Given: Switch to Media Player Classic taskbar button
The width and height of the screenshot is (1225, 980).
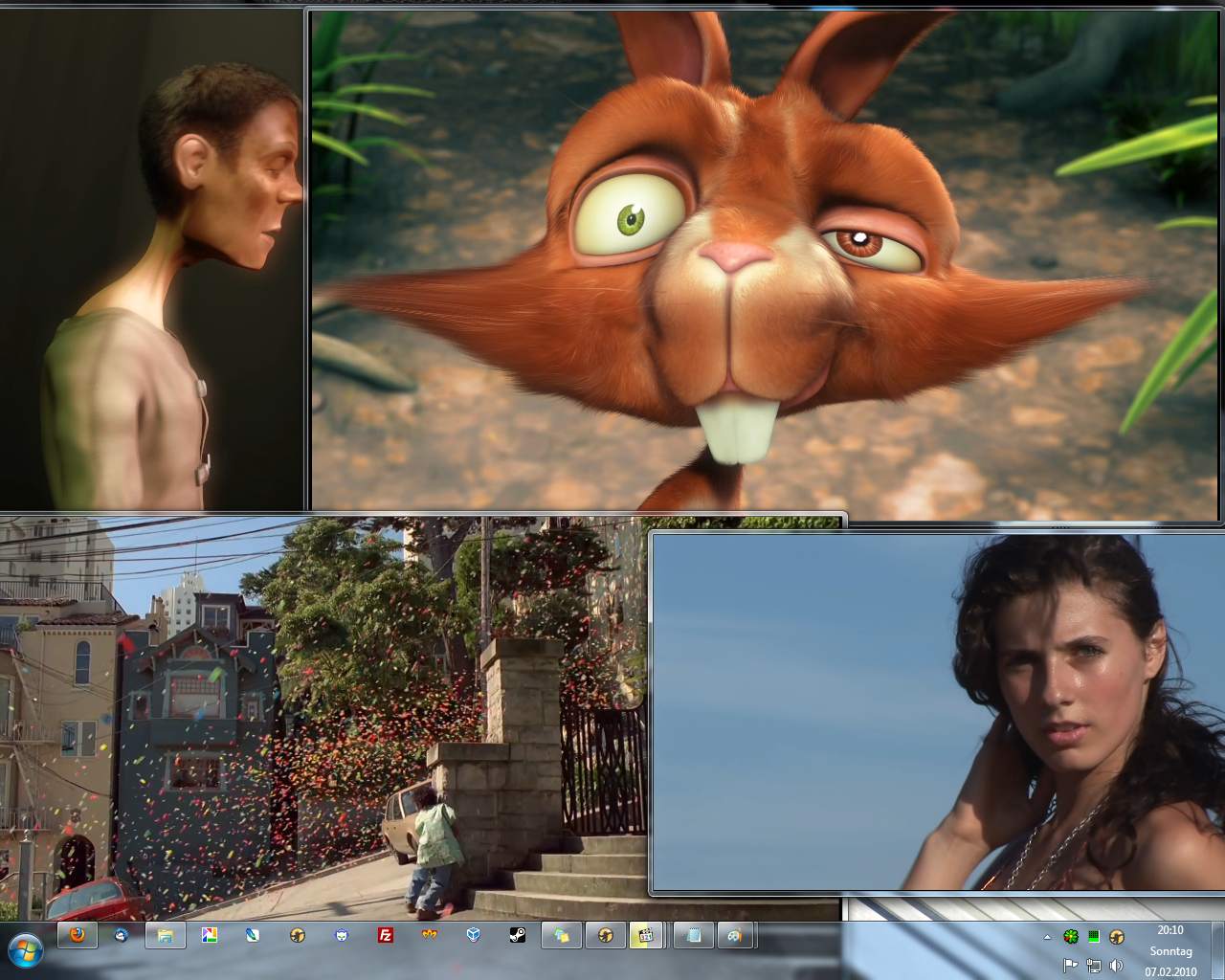Looking at the screenshot, I should point(646,935).
